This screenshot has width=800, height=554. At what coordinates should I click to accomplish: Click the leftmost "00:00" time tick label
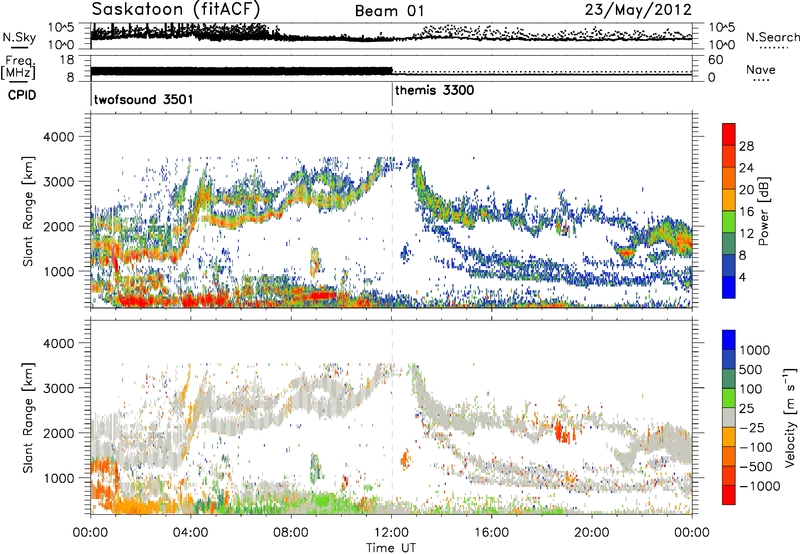(x=90, y=533)
